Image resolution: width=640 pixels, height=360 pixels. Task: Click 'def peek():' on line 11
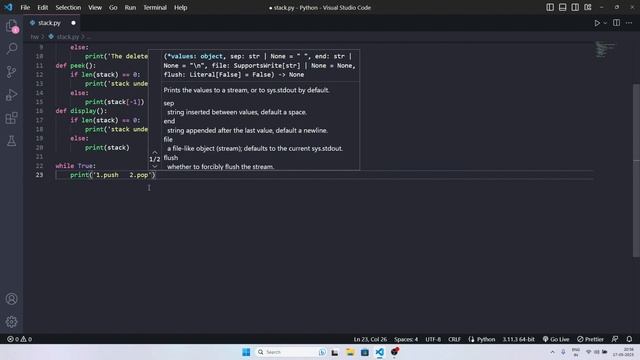coord(76,65)
